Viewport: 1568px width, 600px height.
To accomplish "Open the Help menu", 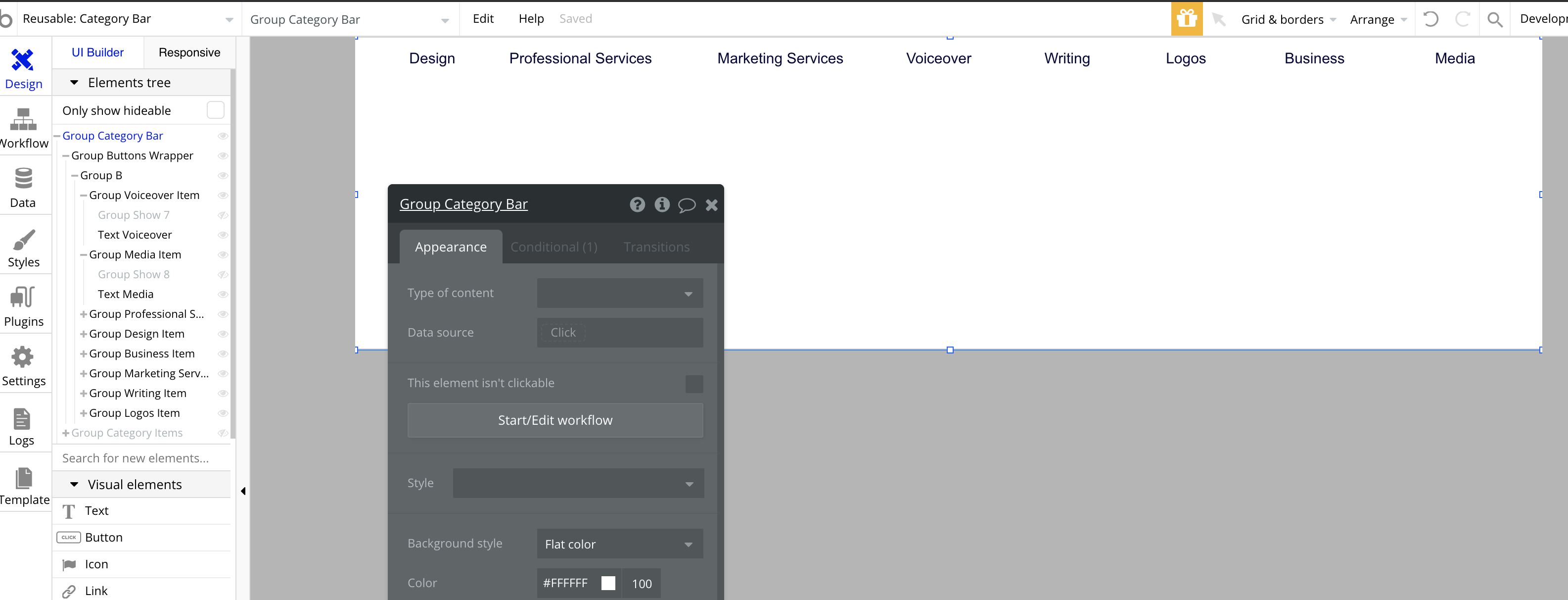I will click(x=531, y=18).
